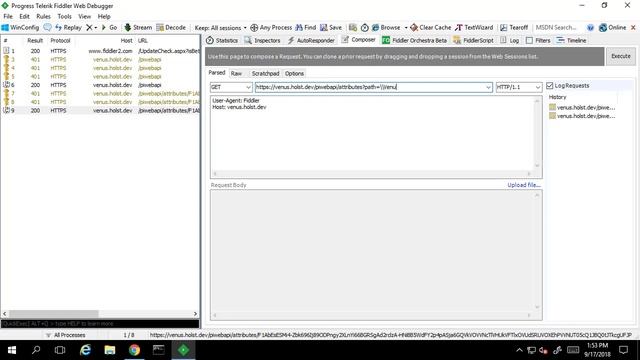The height and width of the screenshot is (360, 640).
Task: Open Internet Explorer from taskbar
Action: 85,350
